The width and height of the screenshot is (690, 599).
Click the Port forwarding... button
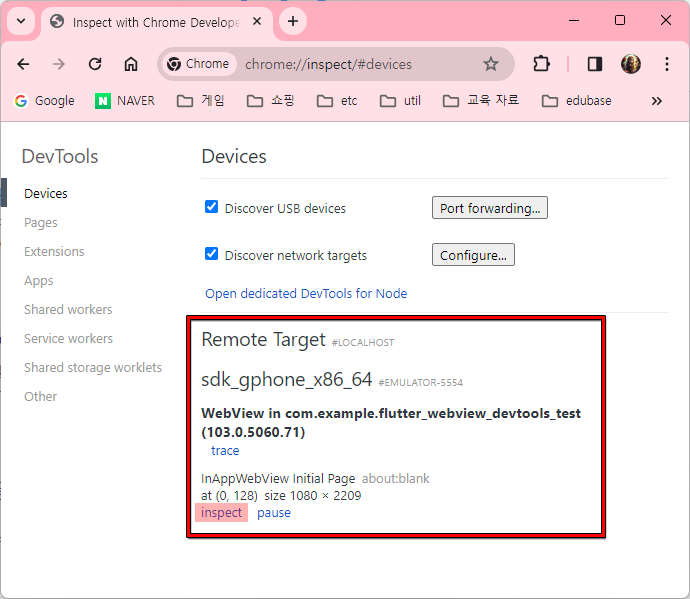tap(490, 208)
